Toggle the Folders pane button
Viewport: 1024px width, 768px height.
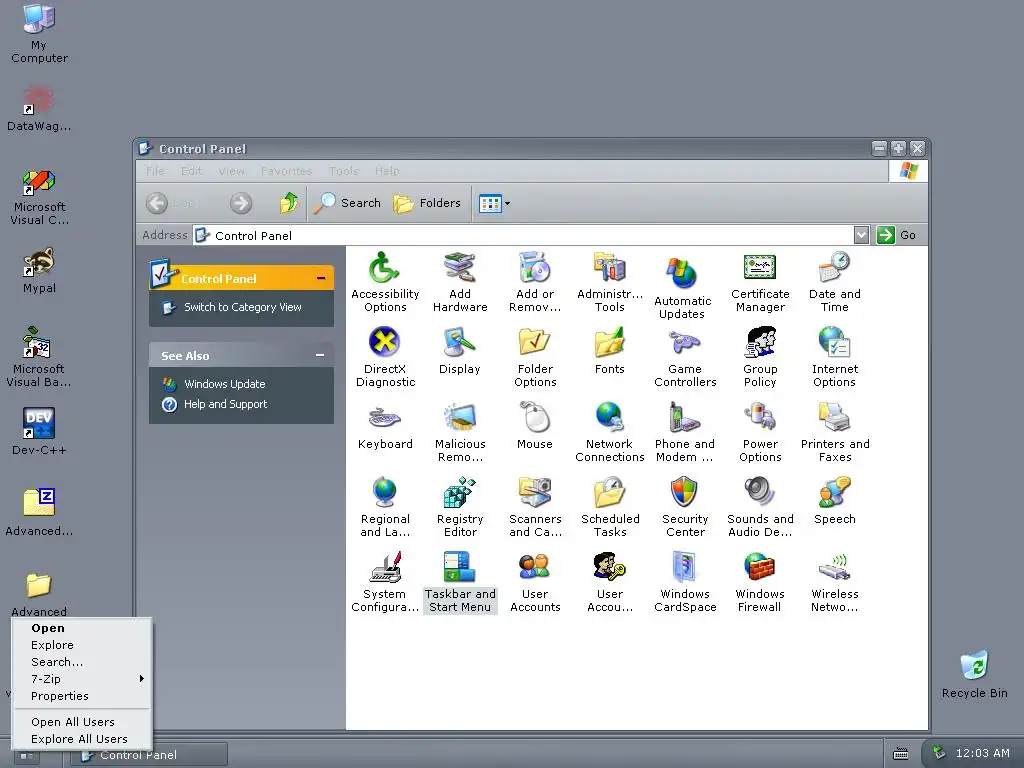(427, 203)
